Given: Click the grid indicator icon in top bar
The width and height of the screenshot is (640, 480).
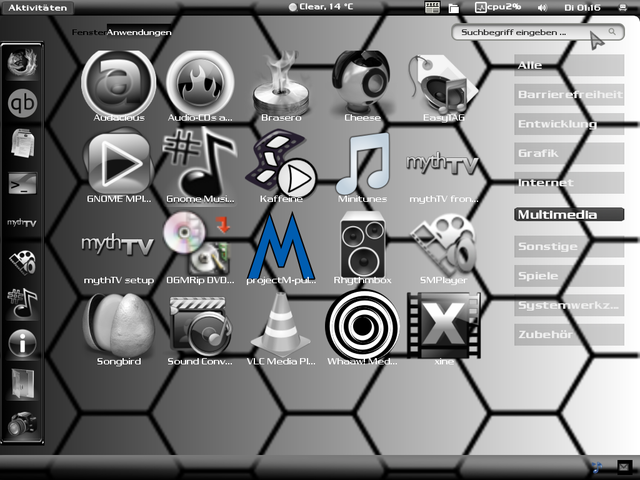Looking at the screenshot, I should click(432, 7).
